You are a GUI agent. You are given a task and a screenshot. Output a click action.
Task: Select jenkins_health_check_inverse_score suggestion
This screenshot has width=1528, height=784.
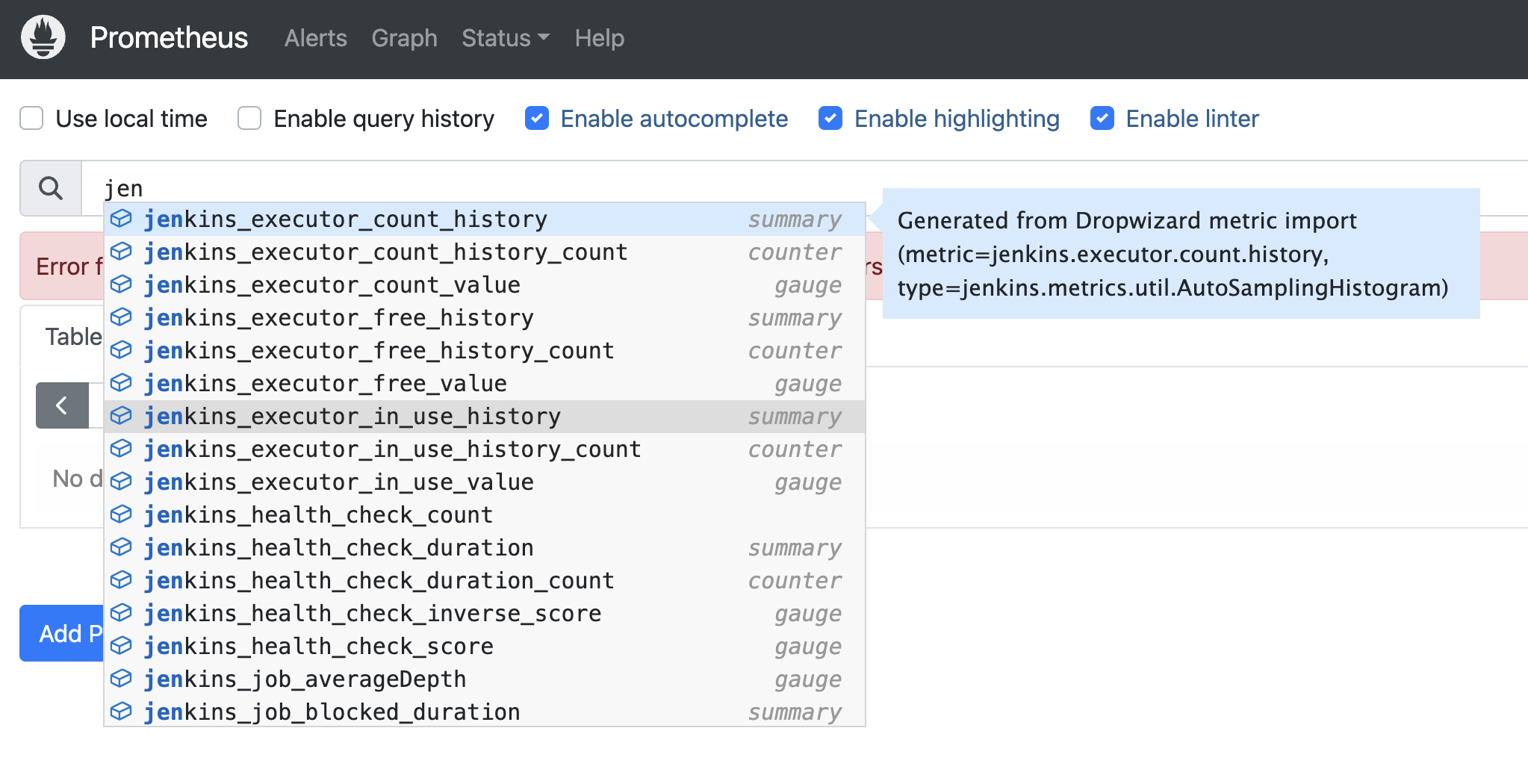[x=484, y=613]
